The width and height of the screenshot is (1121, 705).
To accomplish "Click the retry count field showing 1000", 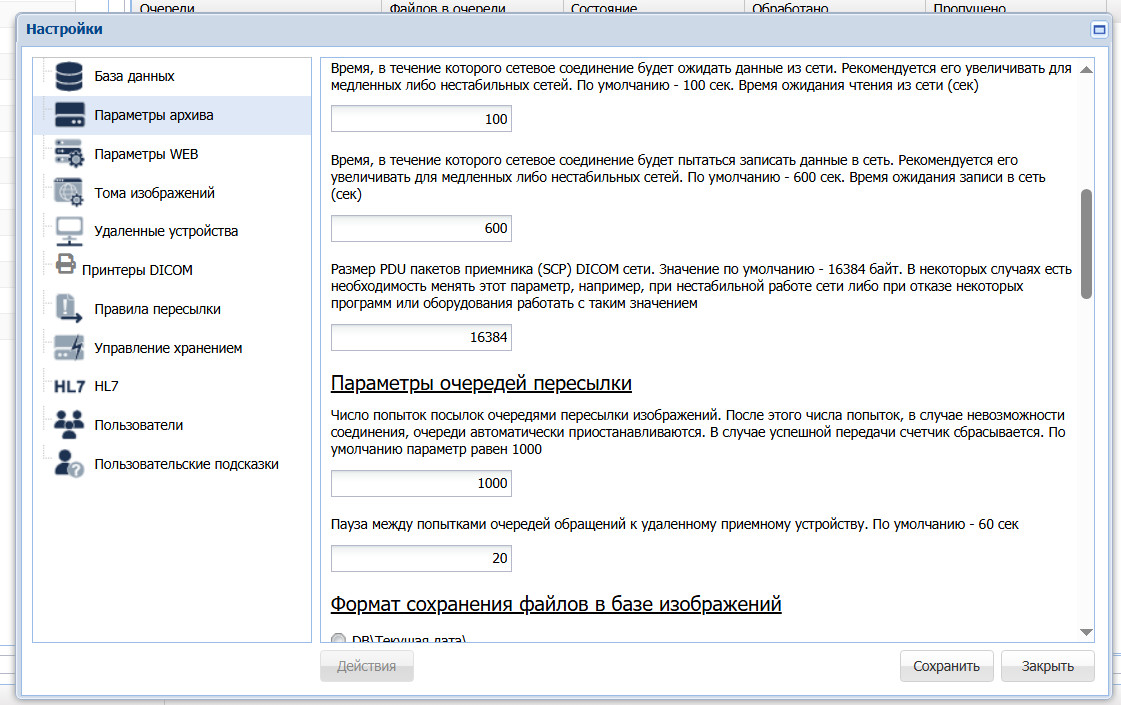I will tap(421, 483).
